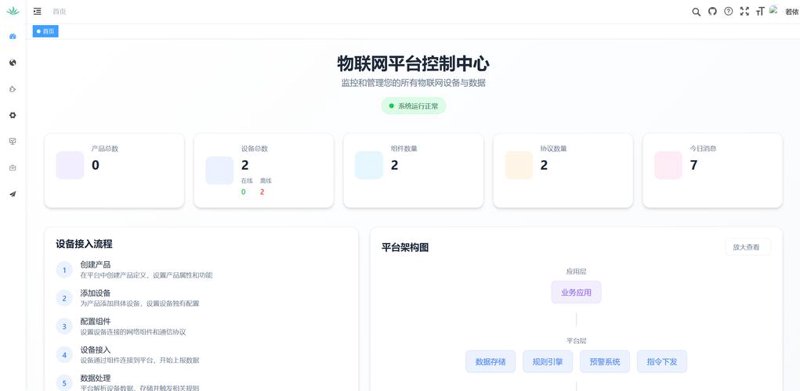Open the dashboard home sidebar icon
The image size is (800, 391).
[13, 36]
